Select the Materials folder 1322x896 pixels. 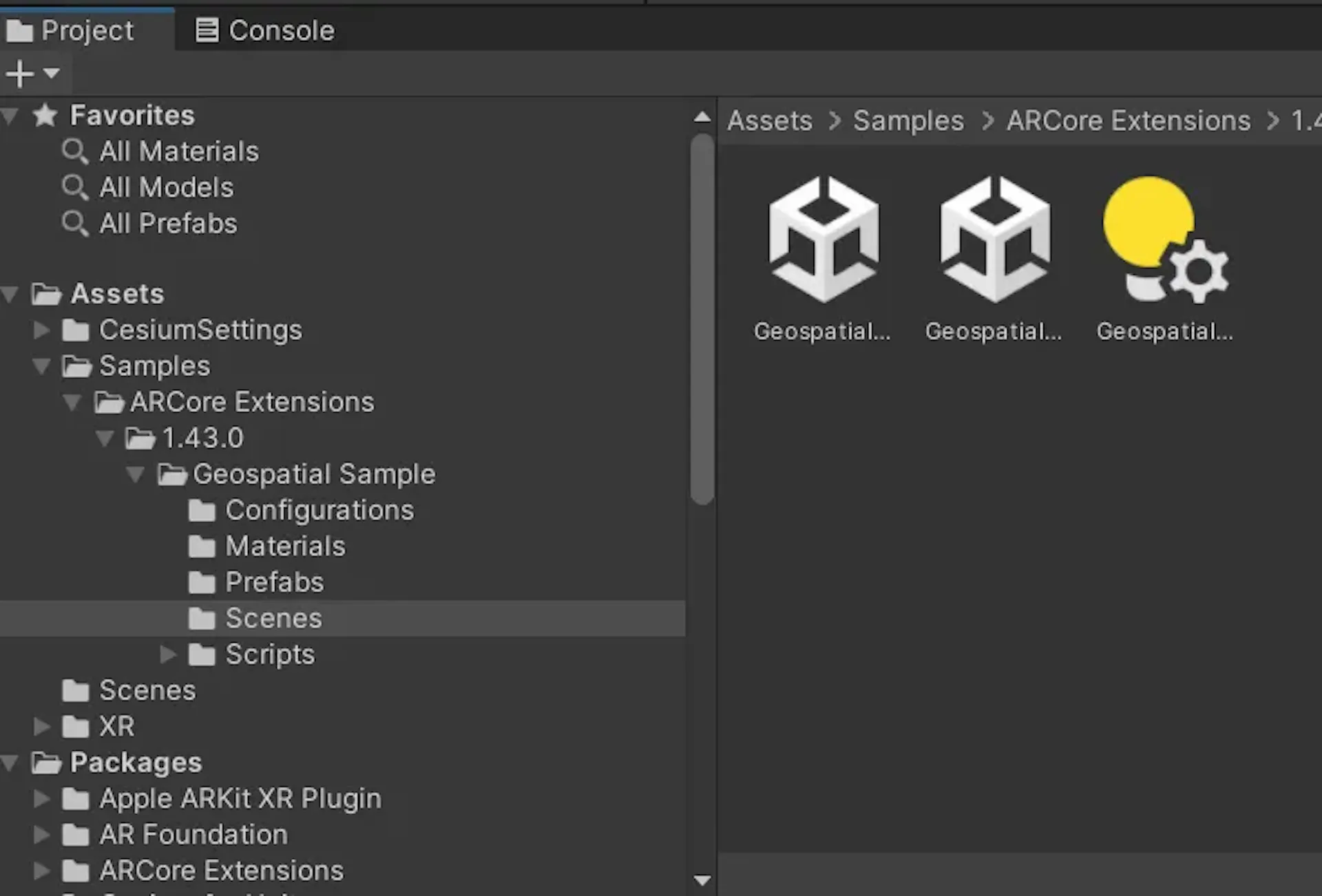pos(285,546)
